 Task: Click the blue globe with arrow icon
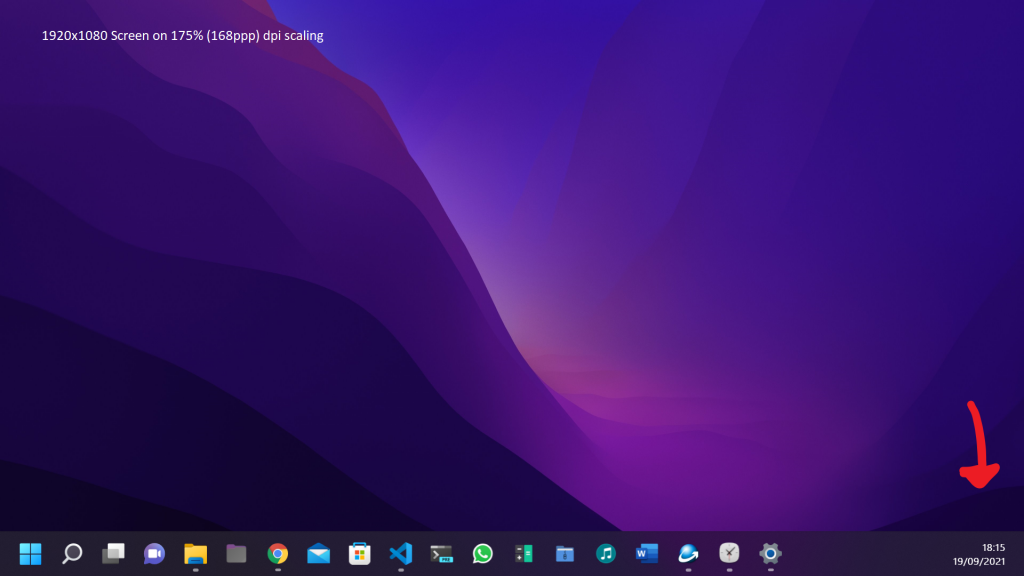pyautogui.click(x=688, y=553)
